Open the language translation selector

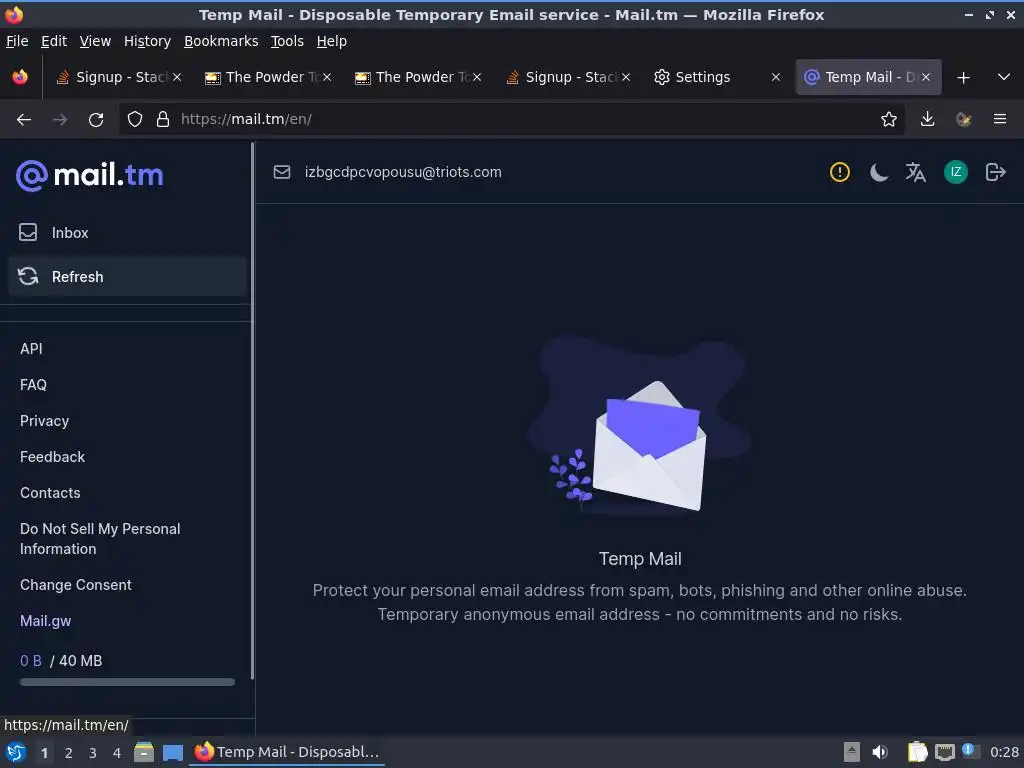coord(916,172)
